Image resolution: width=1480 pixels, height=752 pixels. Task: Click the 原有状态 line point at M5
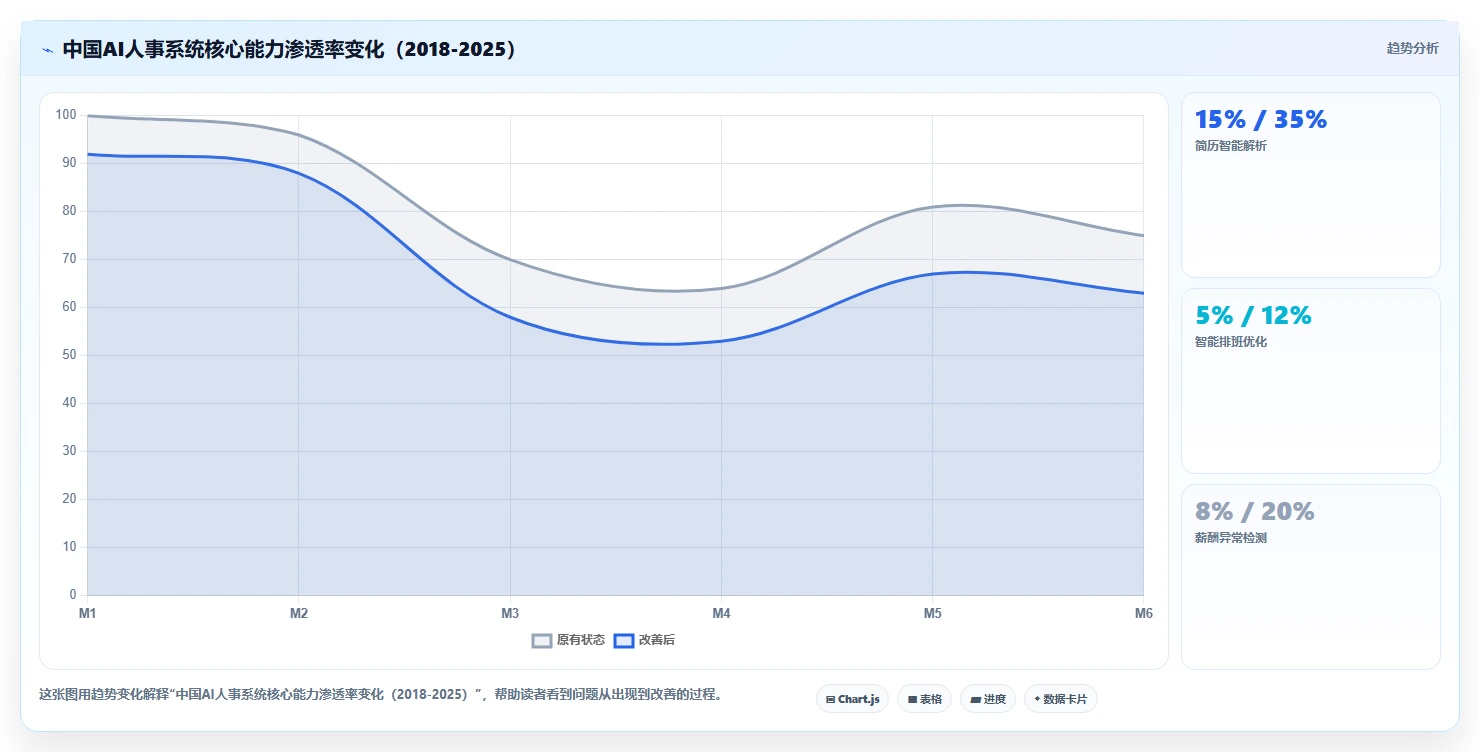pyautogui.click(x=932, y=207)
